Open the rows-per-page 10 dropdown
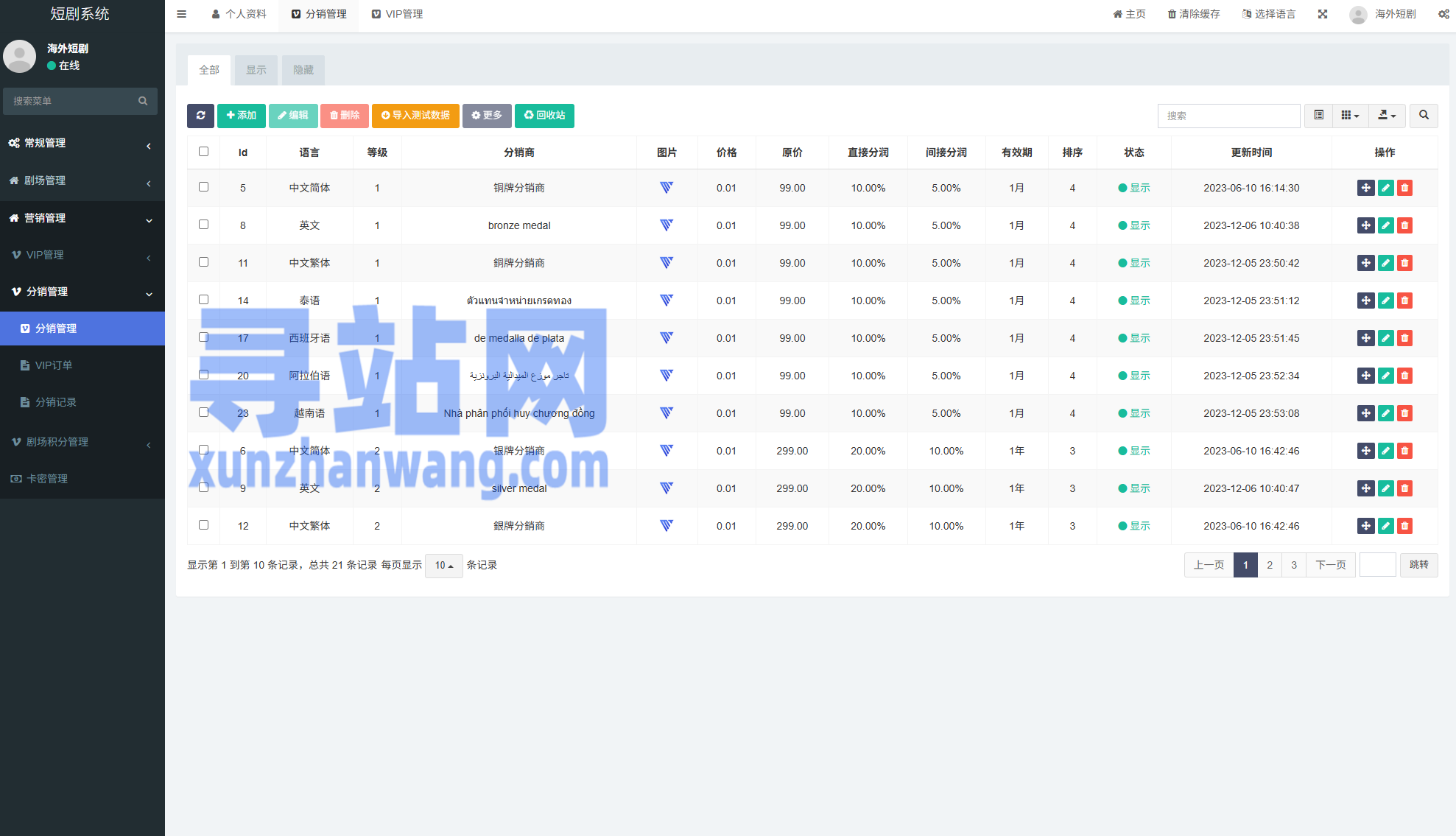 tap(443, 566)
